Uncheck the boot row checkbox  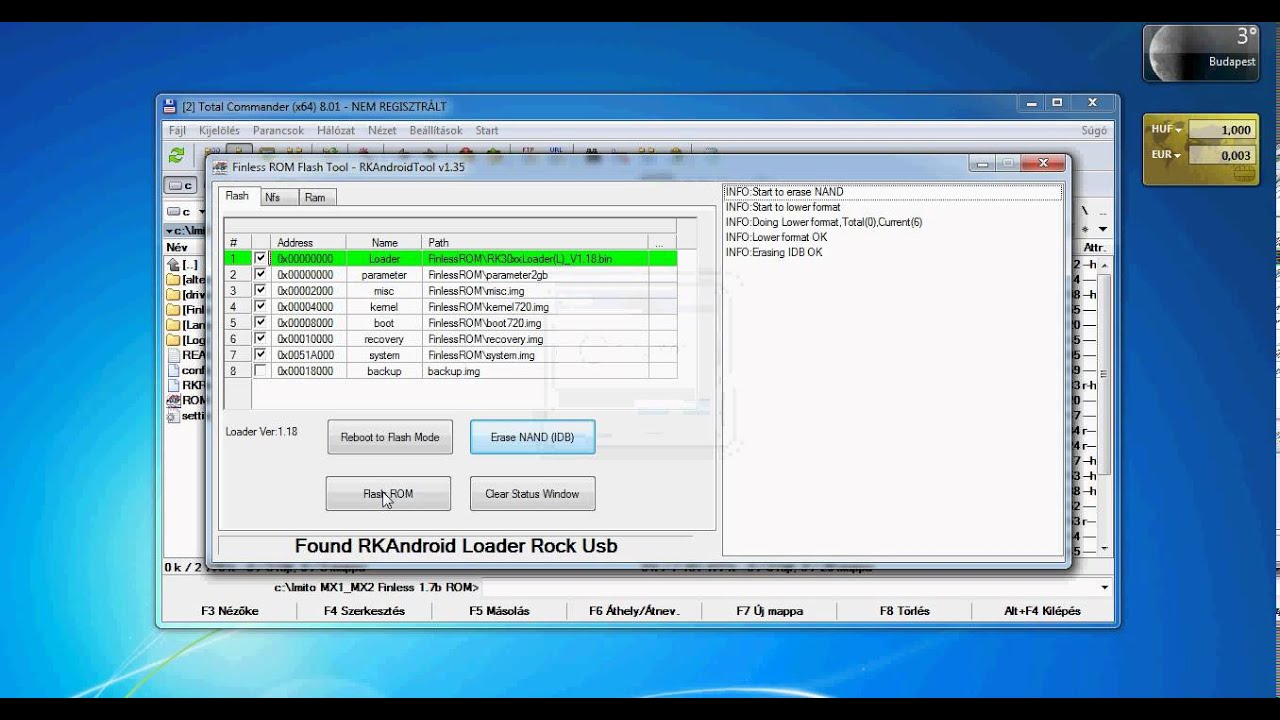click(x=261, y=322)
